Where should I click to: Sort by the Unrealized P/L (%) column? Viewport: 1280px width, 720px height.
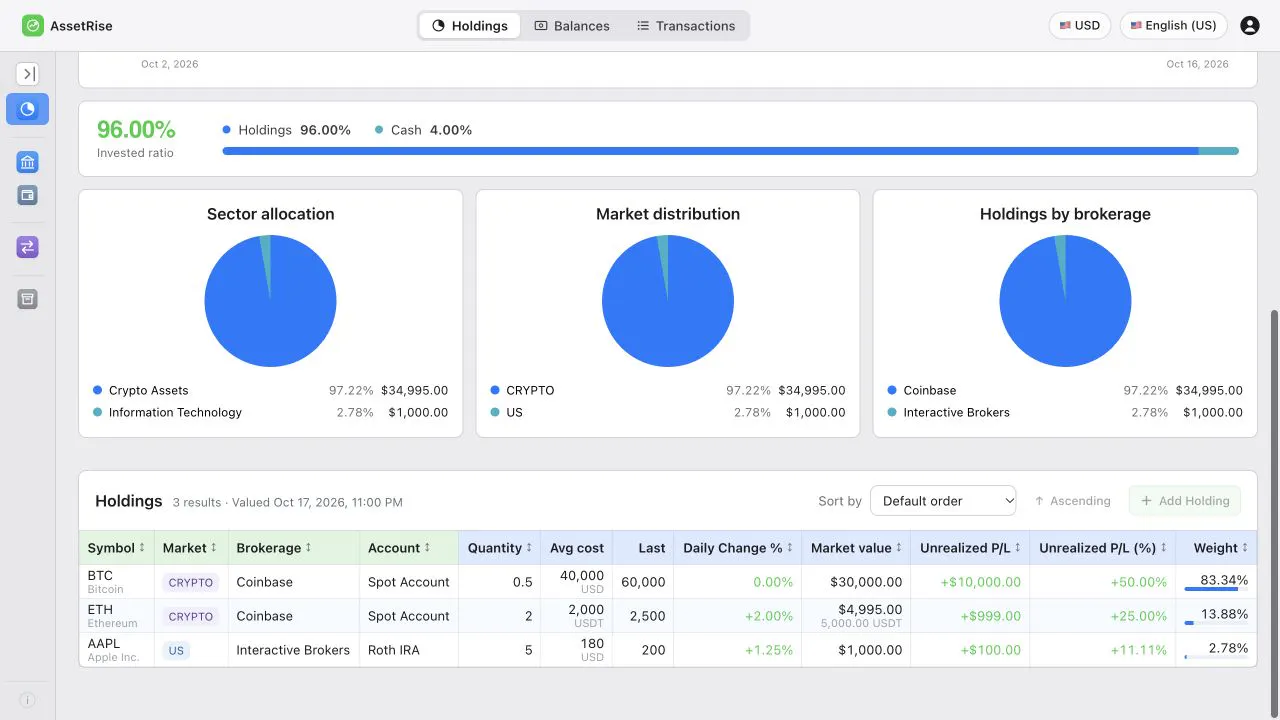pos(1103,548)
